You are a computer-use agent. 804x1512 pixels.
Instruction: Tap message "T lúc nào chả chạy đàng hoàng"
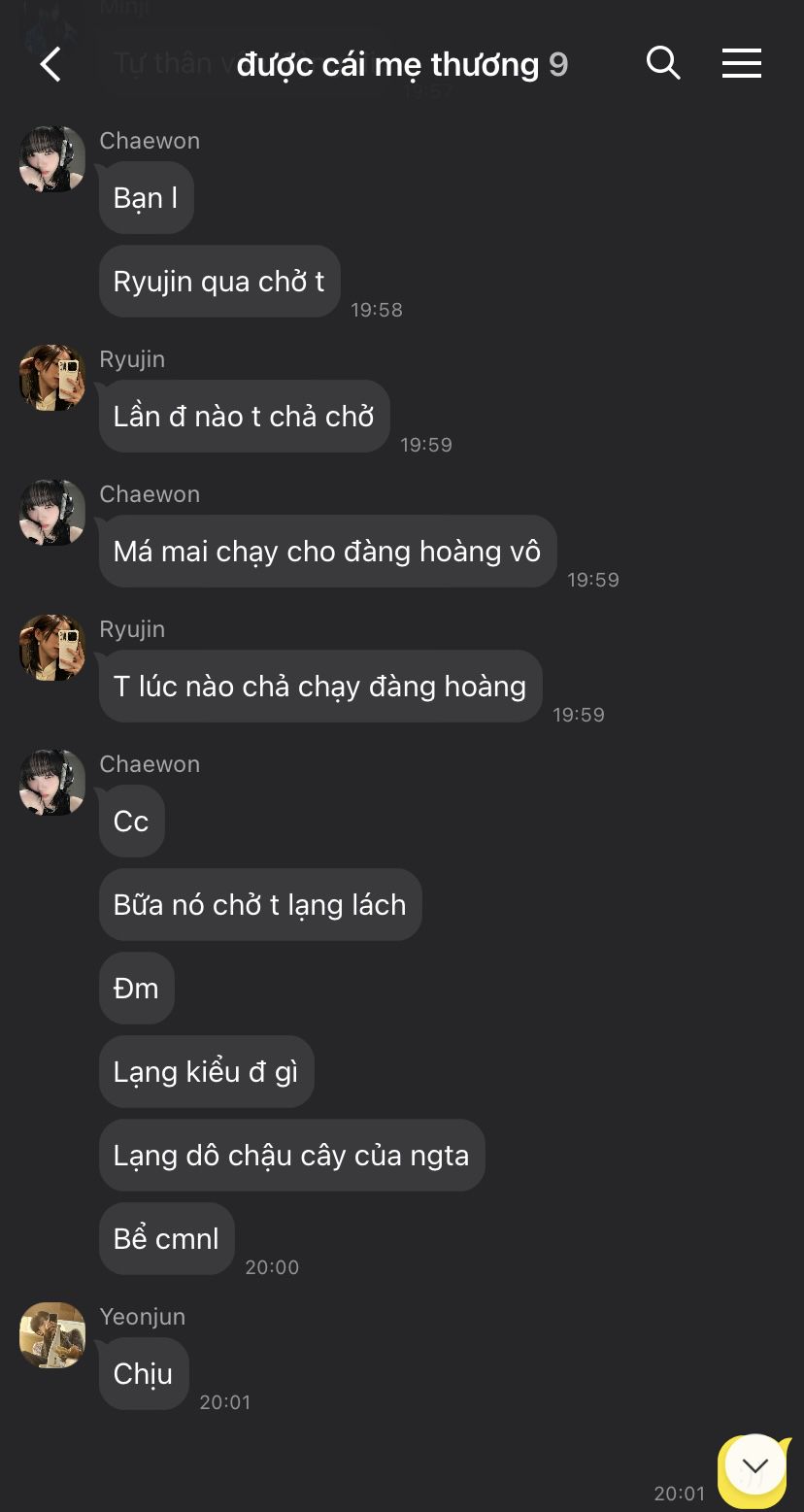(x=320, y=686)
